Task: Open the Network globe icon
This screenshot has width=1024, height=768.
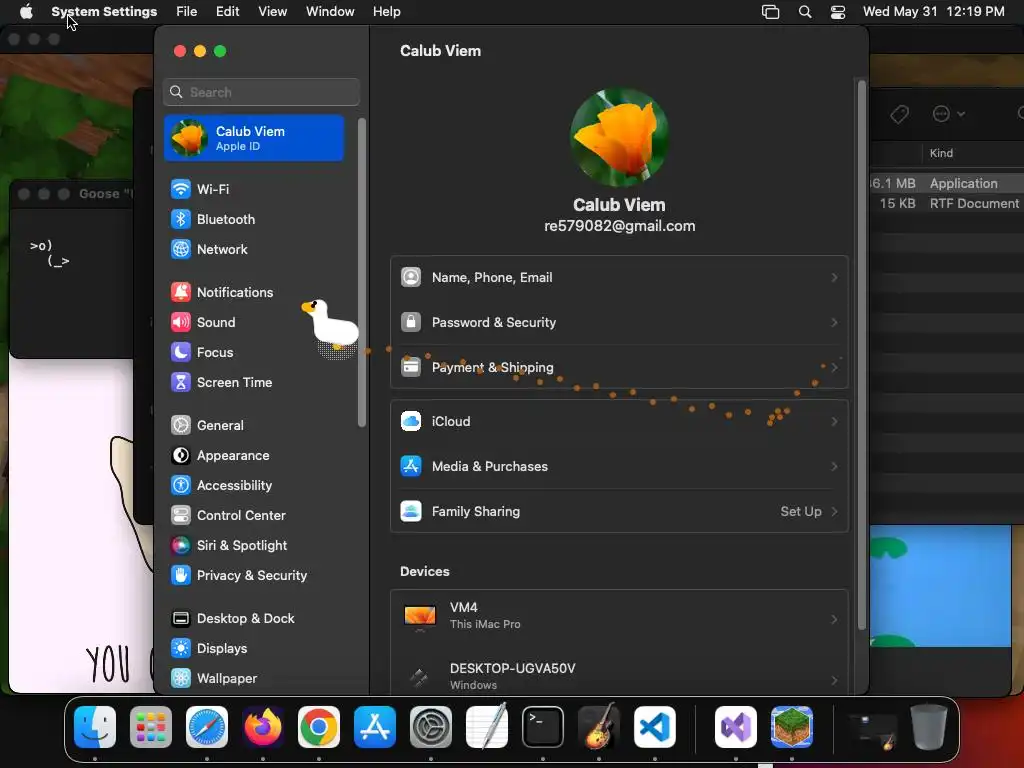Action: pos(180,249)
